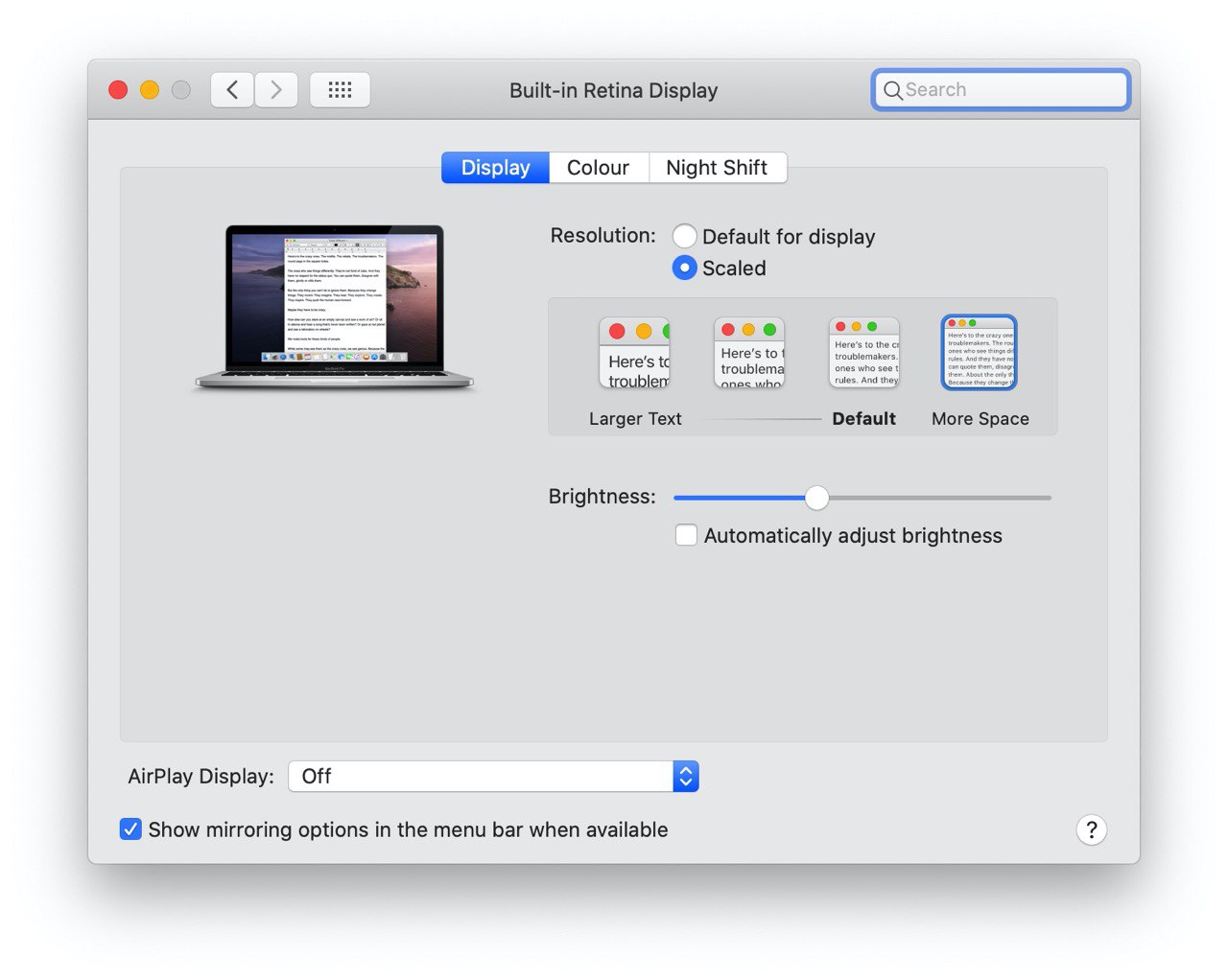Choose the Larger Text scaling thumbnail
Viewport: 1228px width, 980px height.
[634, 353]
